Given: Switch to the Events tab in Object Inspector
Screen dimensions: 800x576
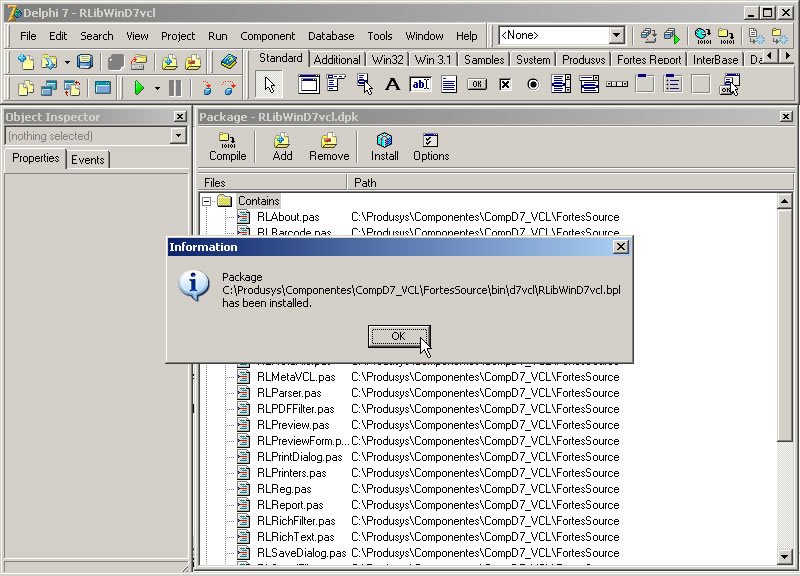Looking at the screenshot, I should pyautogui.click(x=89, y=158).
